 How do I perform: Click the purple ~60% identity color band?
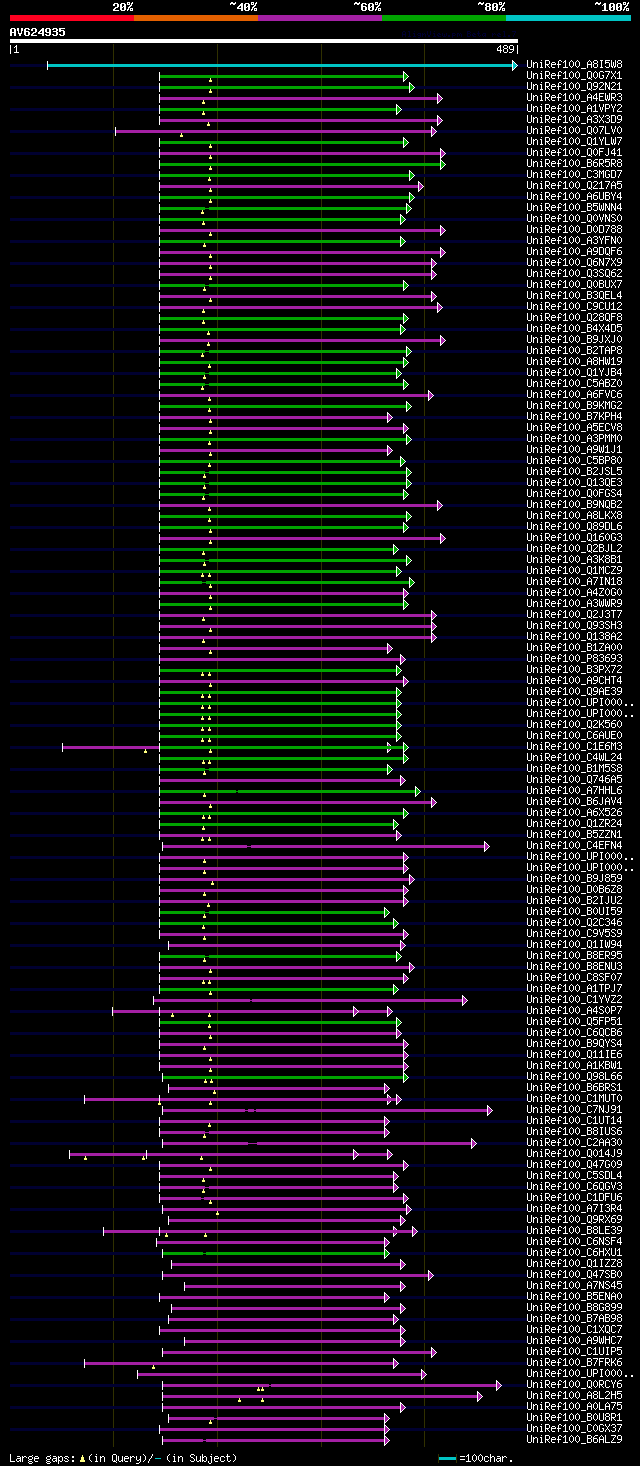click(320, 17)
